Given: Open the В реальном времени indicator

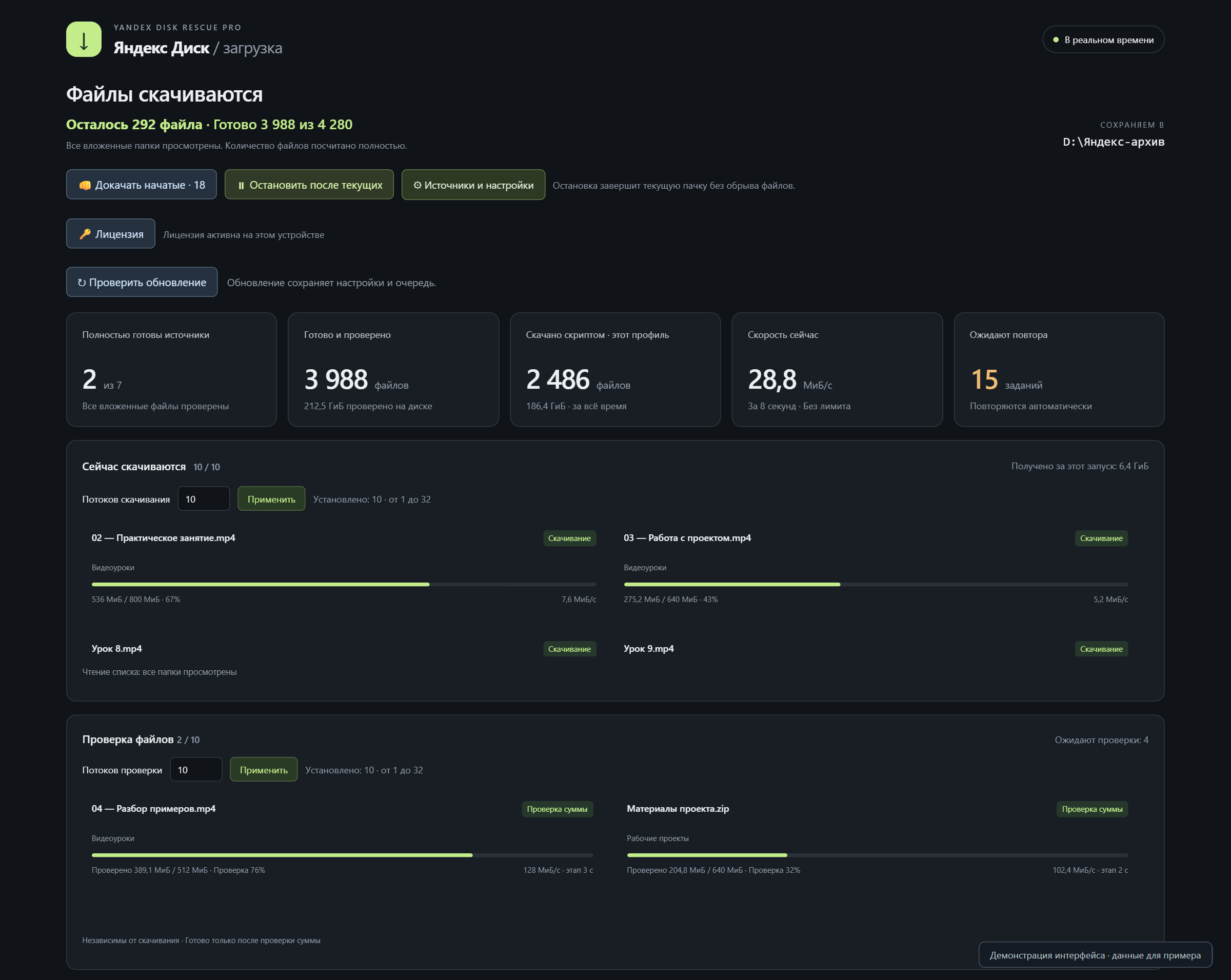Looking at the screenshot, I should pyautogui.click(x=1103, y=39).
